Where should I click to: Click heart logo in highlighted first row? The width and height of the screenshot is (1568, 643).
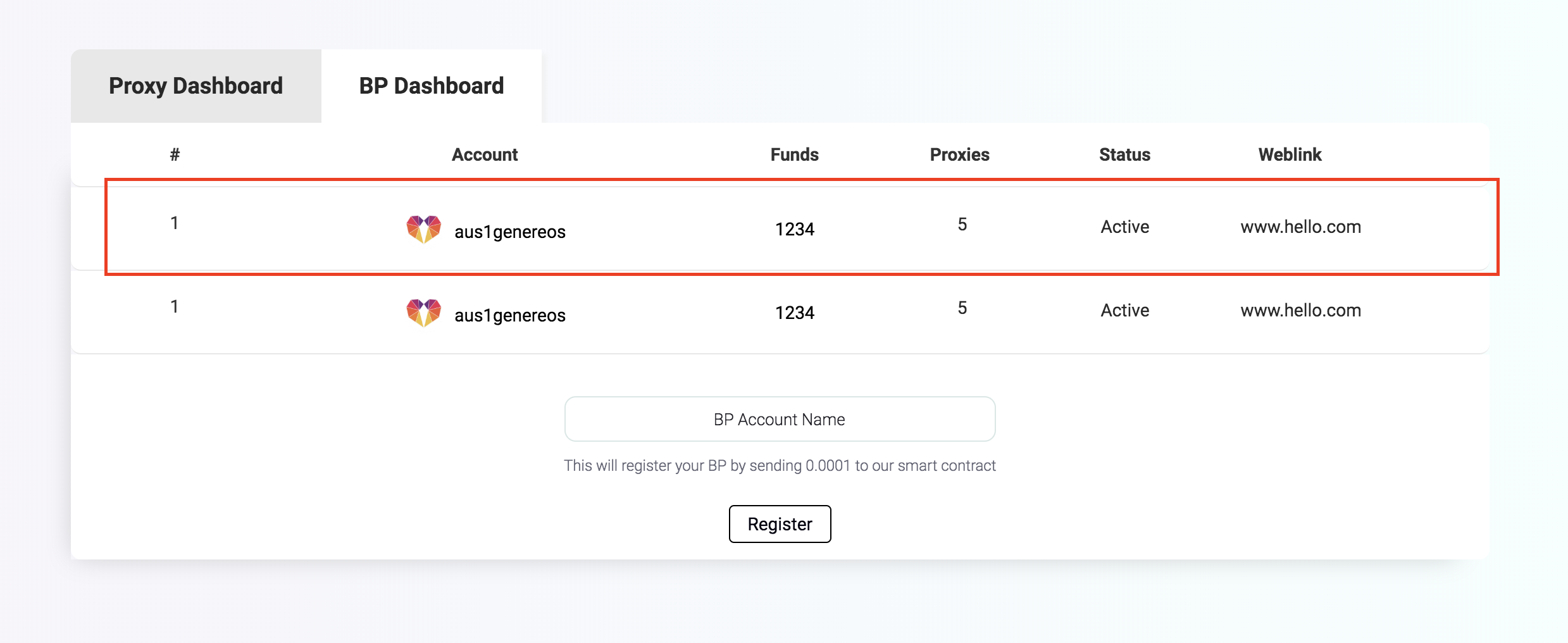(423, 229)
